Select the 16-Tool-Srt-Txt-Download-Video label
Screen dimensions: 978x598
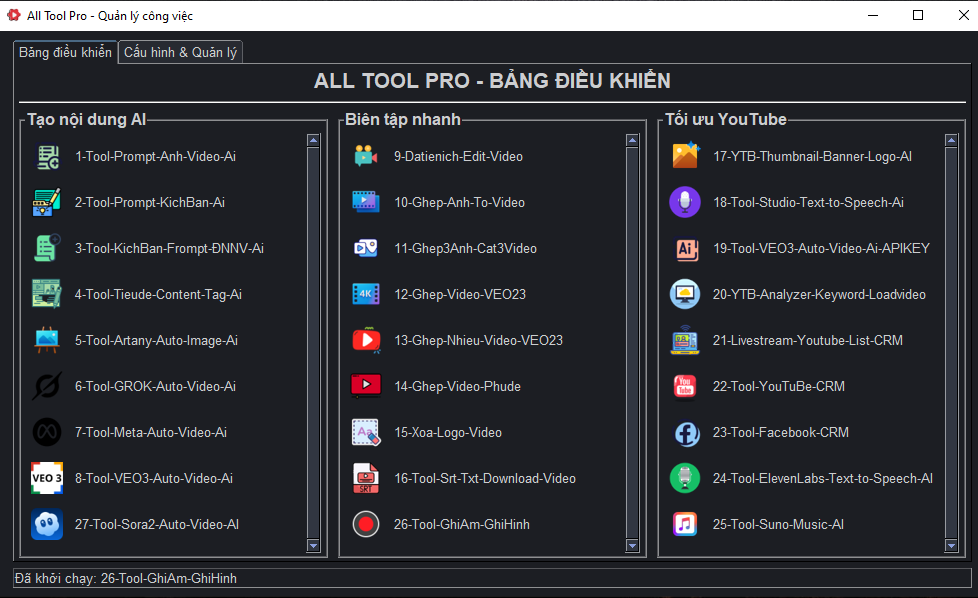[485, 478]
